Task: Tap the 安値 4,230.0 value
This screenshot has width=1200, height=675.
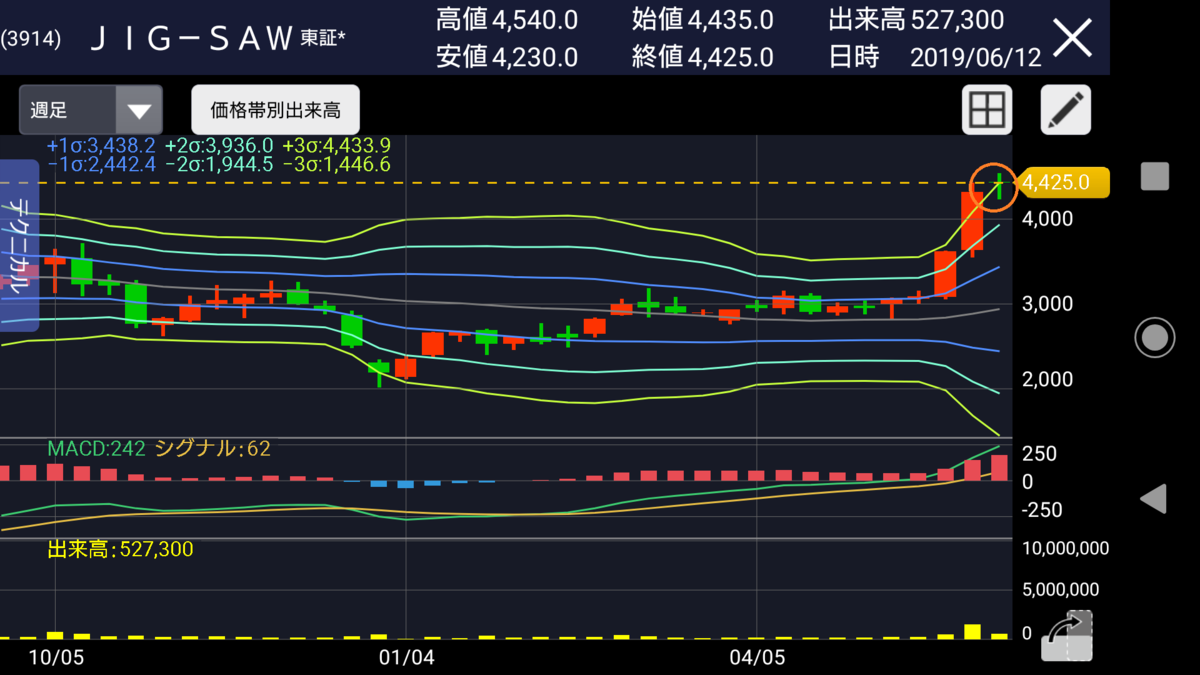Action: click(507, 57)
